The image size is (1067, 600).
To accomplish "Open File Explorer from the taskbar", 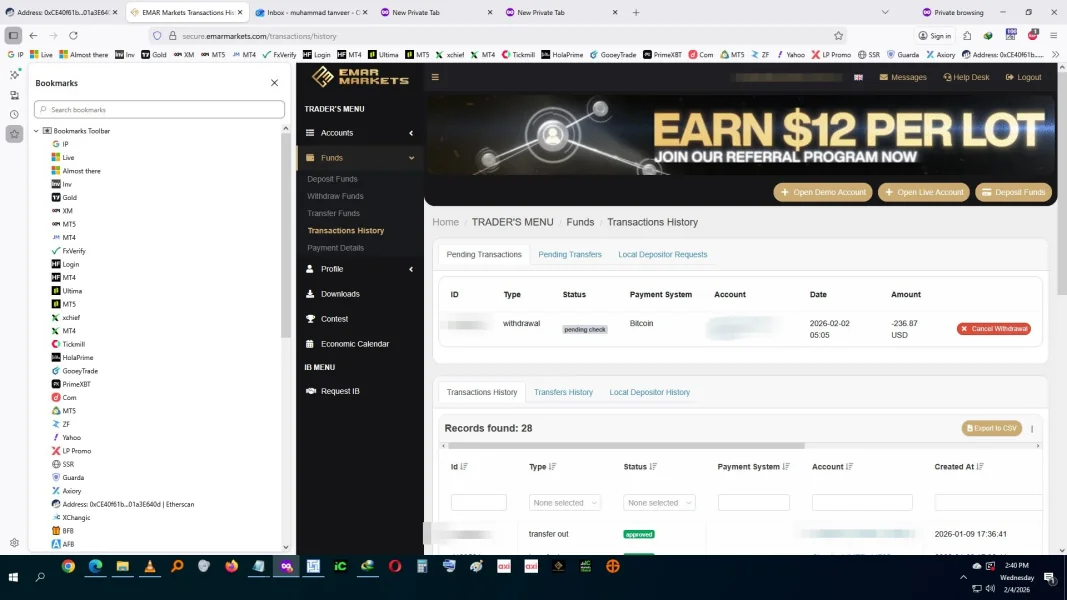I will click(x=122, y=567).
